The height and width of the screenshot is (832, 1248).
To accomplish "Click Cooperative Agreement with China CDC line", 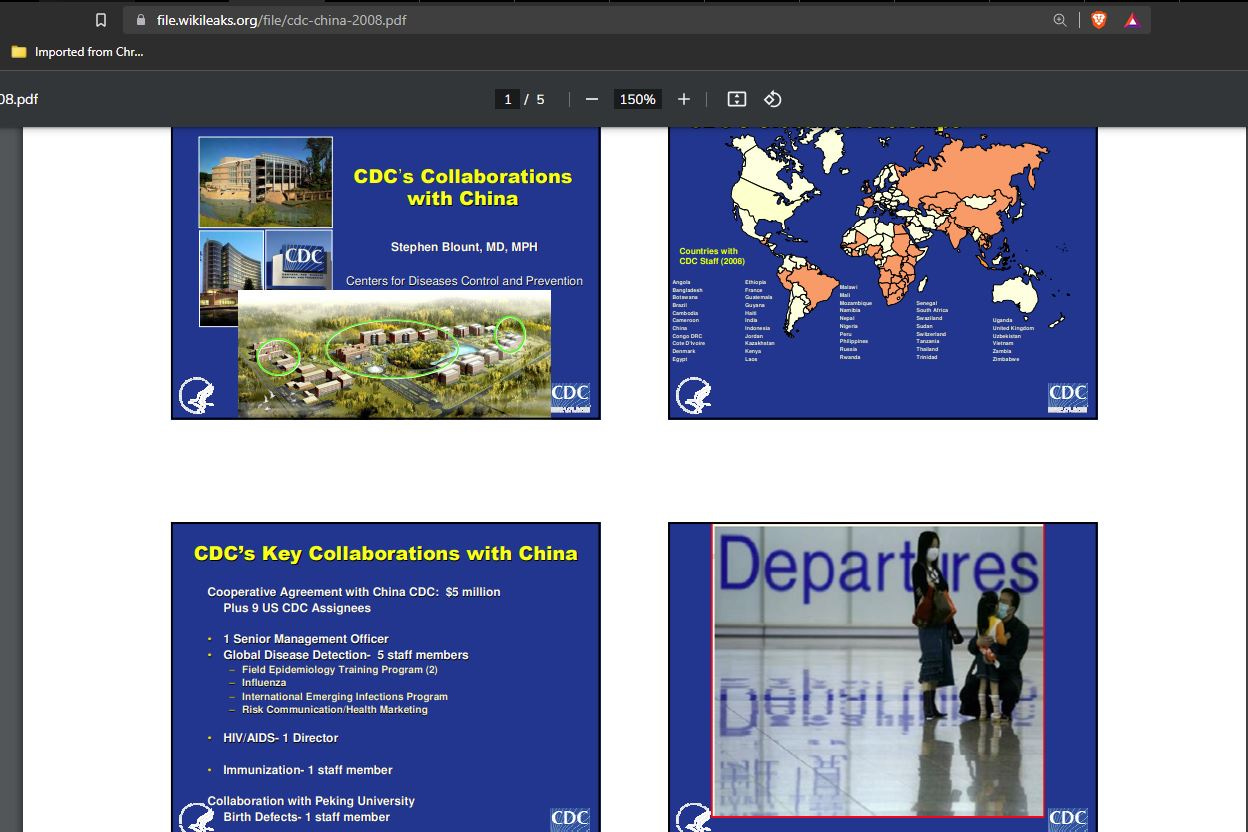I will click(x=354, y=592).
